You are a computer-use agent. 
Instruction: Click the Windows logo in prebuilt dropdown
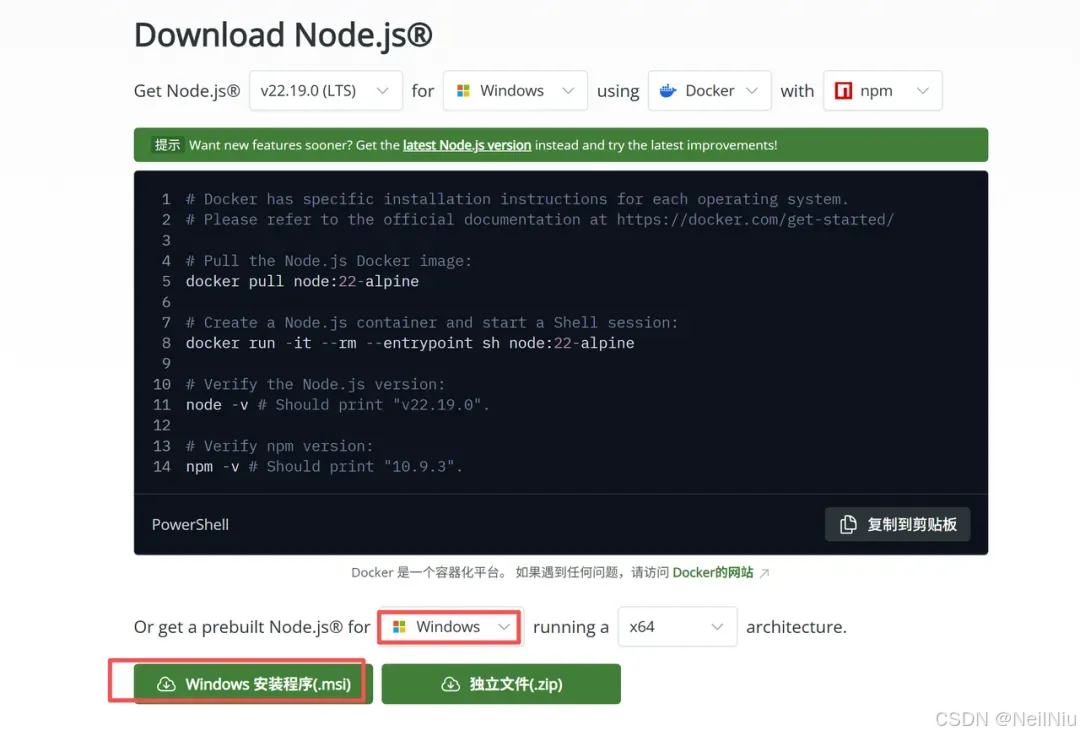(x=399, y=627)
